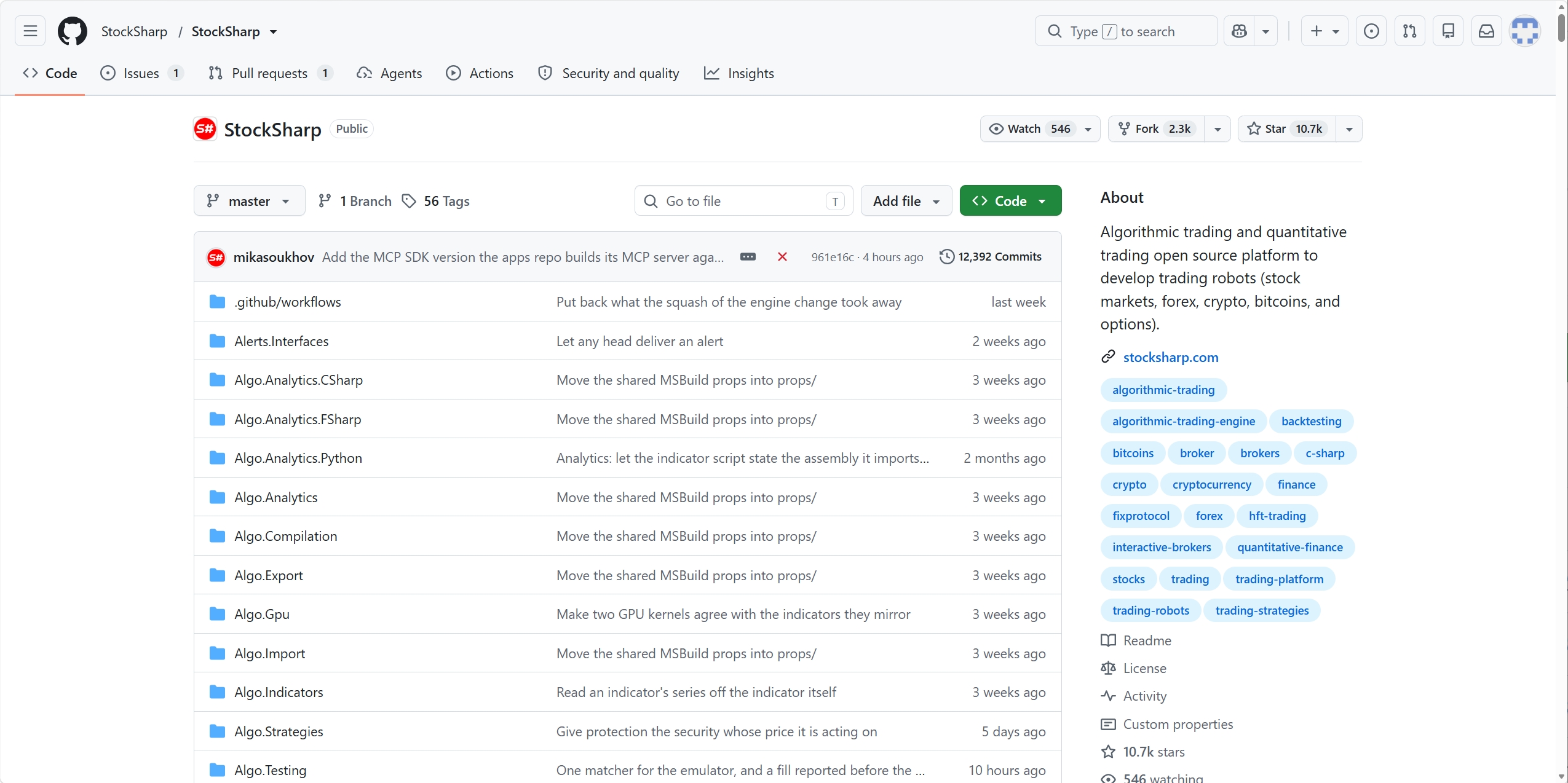
Task: Open the Algo.Gpu folder icon
Action: click(x=217, y=614)
